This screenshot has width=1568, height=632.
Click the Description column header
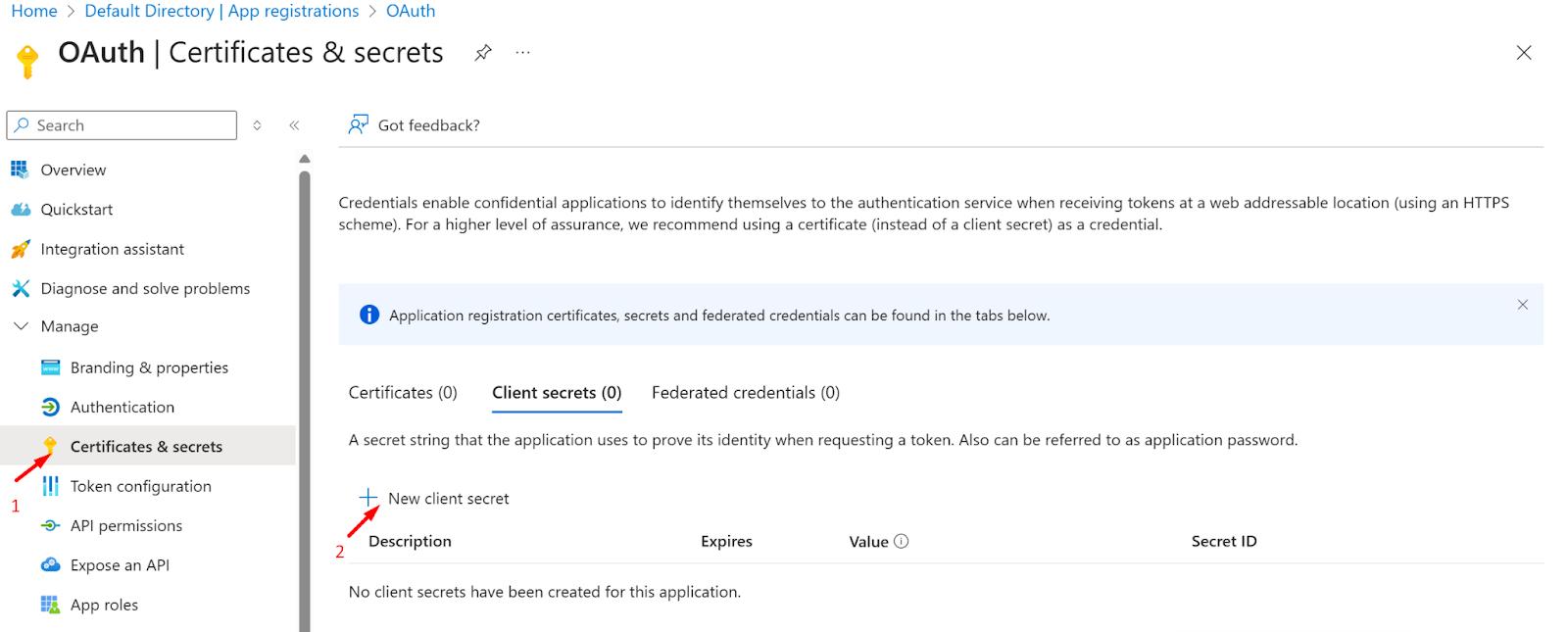(x=410, y=541)
